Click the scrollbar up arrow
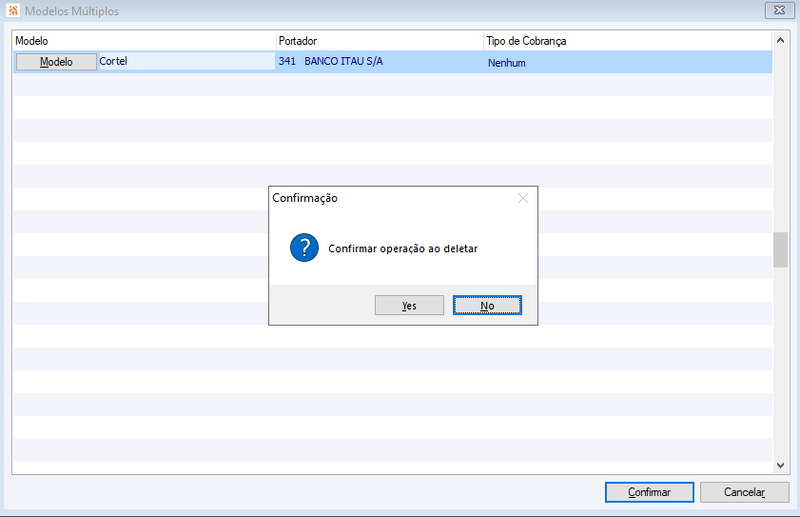Screen dimensions: 800x517 coord(780,40)
